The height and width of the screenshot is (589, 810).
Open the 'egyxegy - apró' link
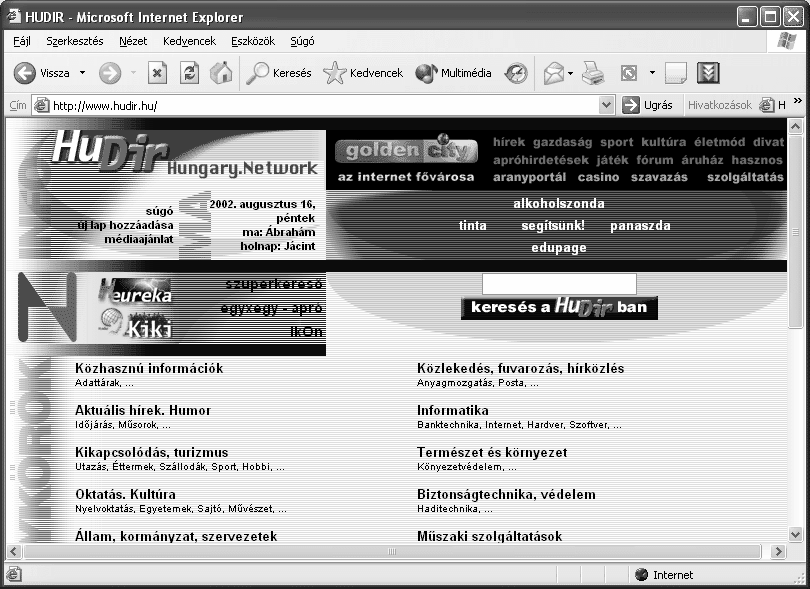point(271,308)
